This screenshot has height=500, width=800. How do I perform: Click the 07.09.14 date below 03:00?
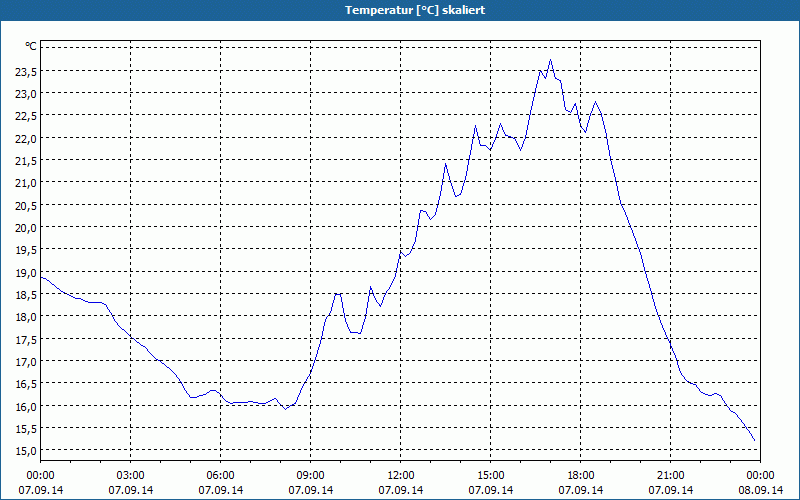coord(130,490)
